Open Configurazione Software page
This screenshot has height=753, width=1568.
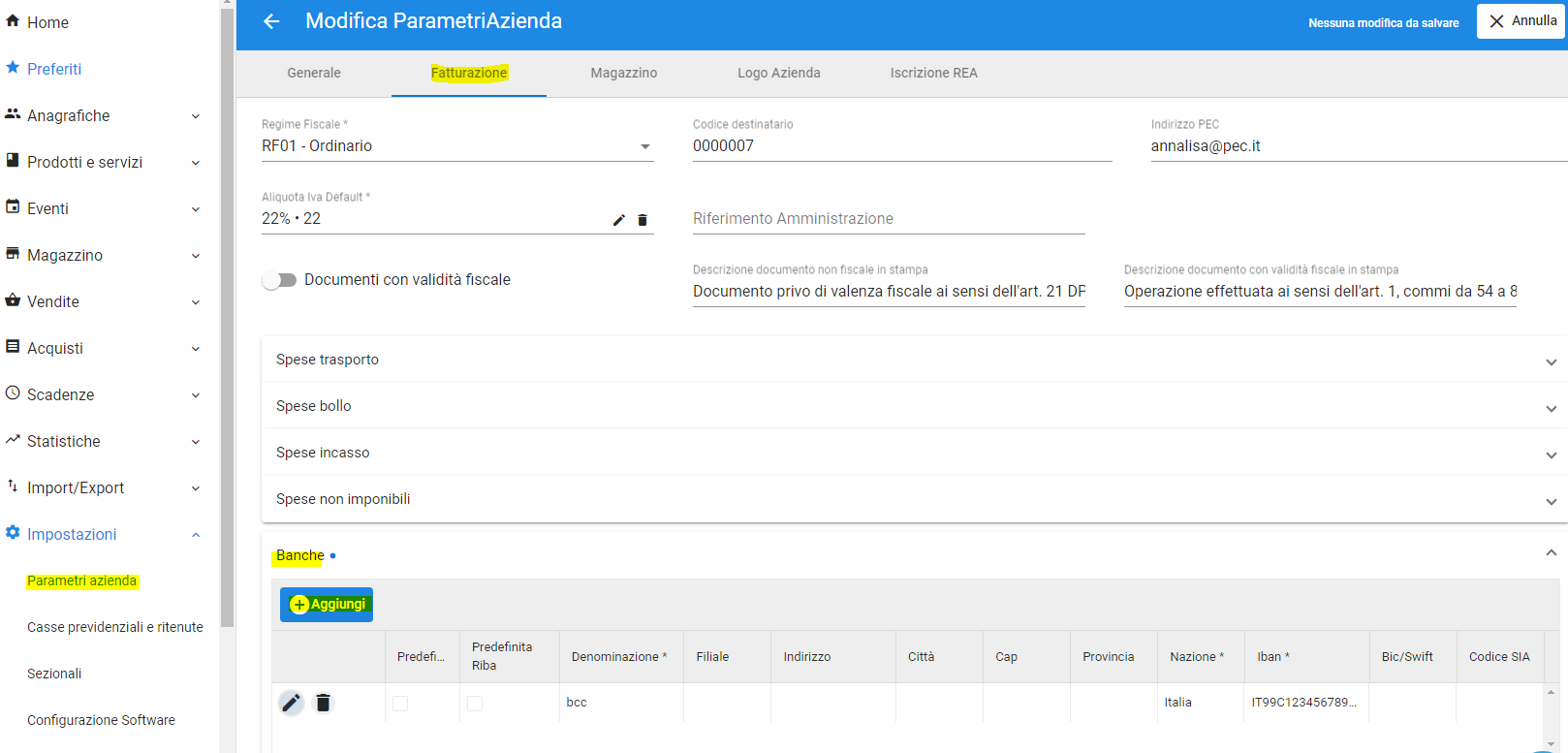(101, 720)
